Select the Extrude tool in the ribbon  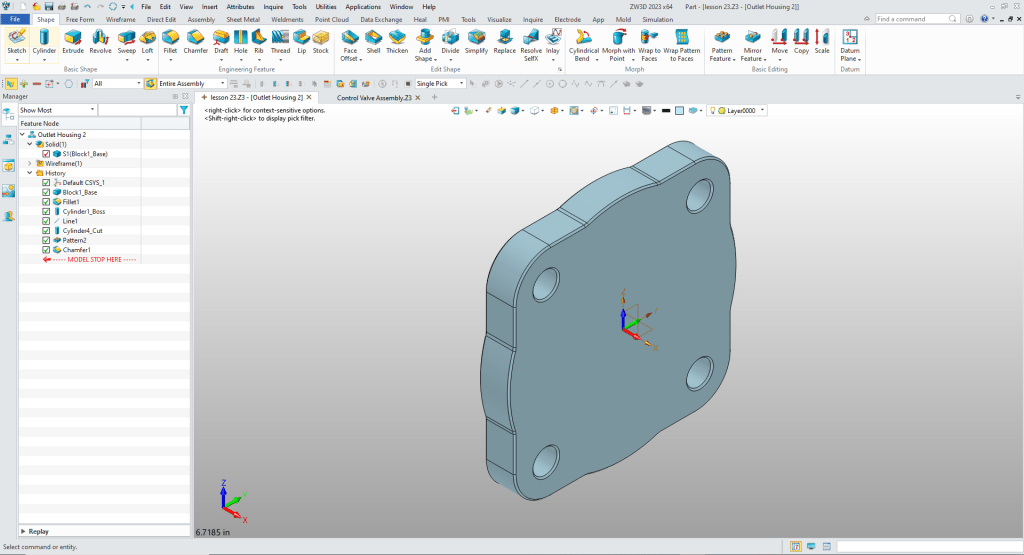tap(73, 39)
